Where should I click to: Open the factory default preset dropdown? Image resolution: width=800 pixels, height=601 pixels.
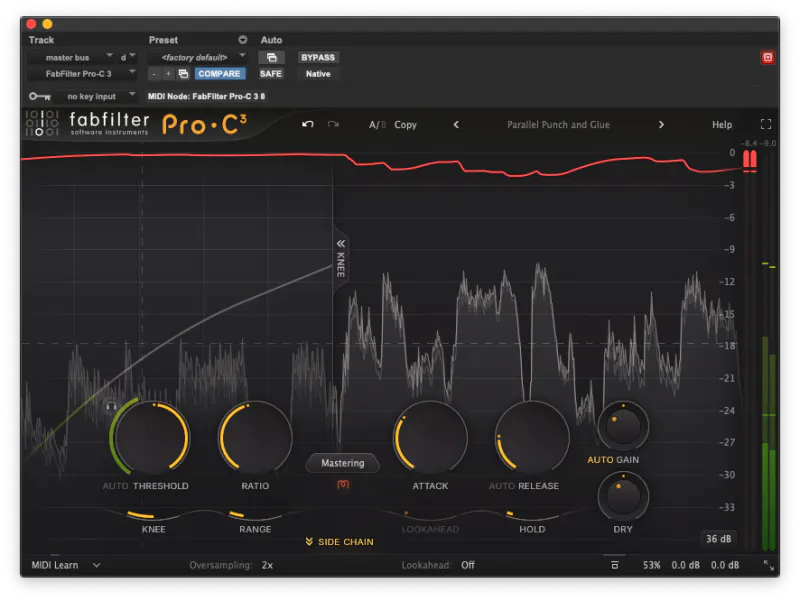click(197, 58)
